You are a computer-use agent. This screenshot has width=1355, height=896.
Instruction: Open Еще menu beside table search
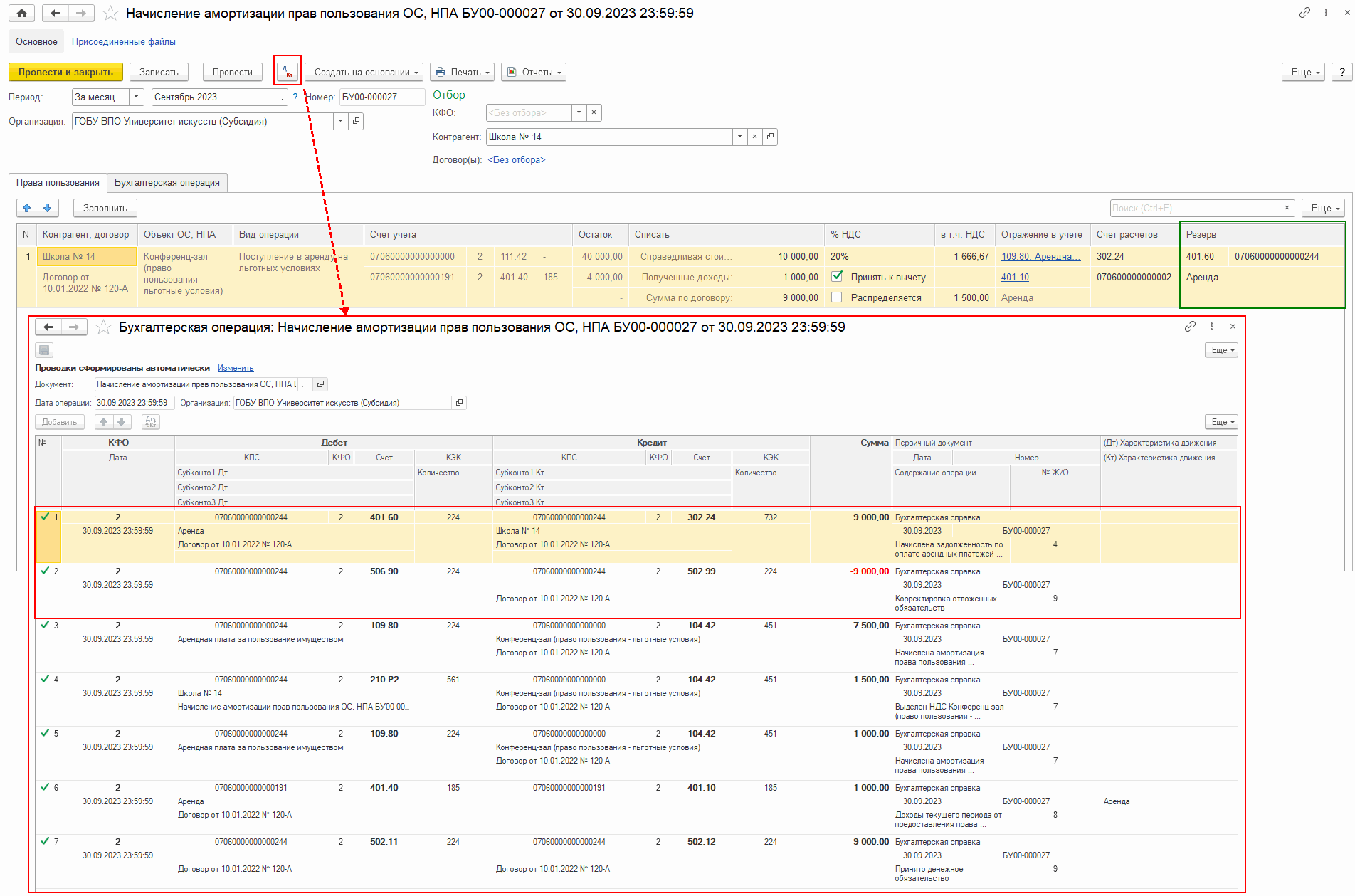tap(1324, 208)
